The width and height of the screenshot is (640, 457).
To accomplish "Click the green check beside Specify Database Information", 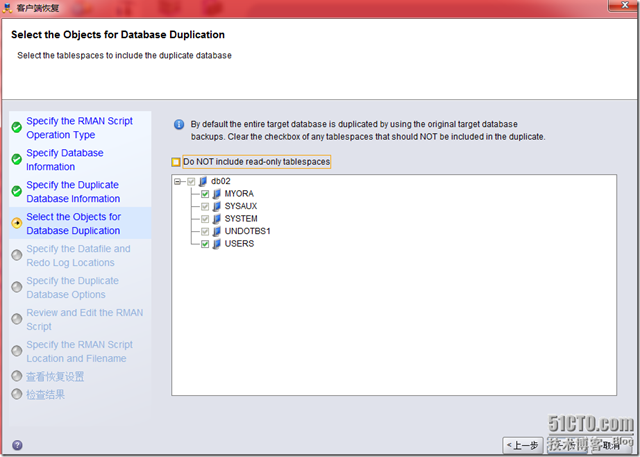I will tap(16, 159).
